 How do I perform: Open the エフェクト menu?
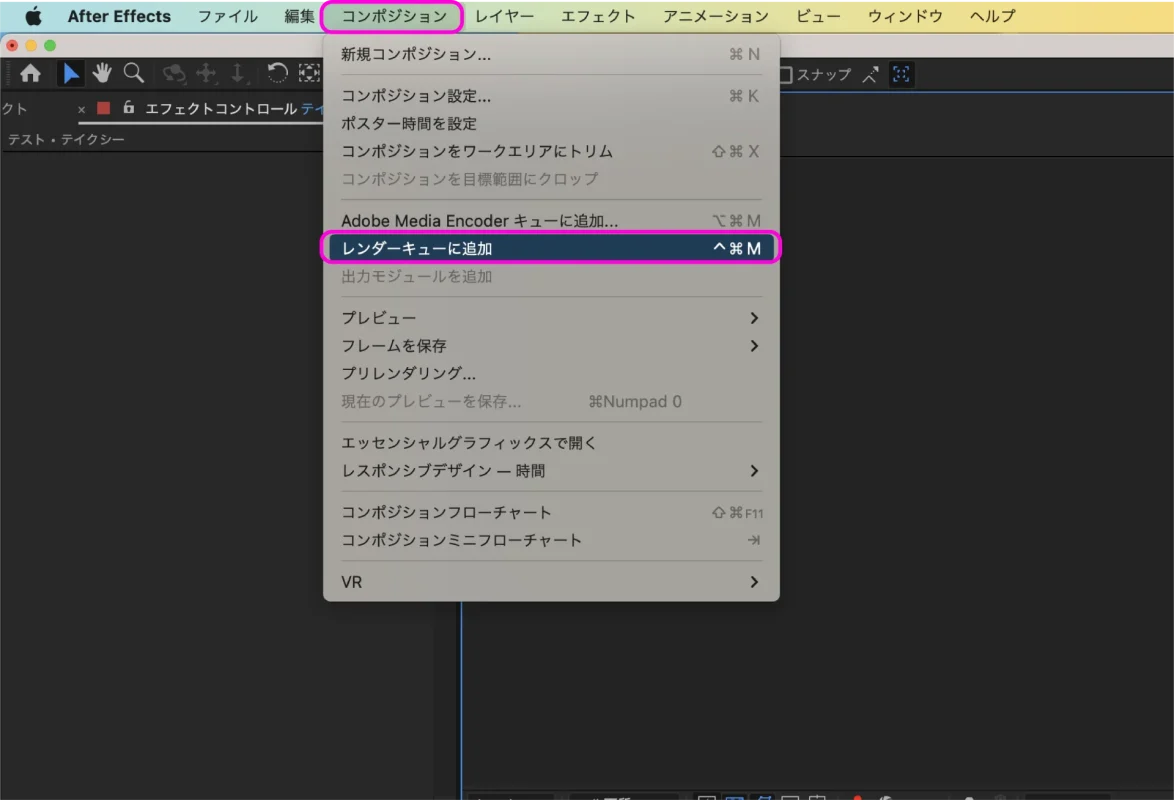pos(597,16)
